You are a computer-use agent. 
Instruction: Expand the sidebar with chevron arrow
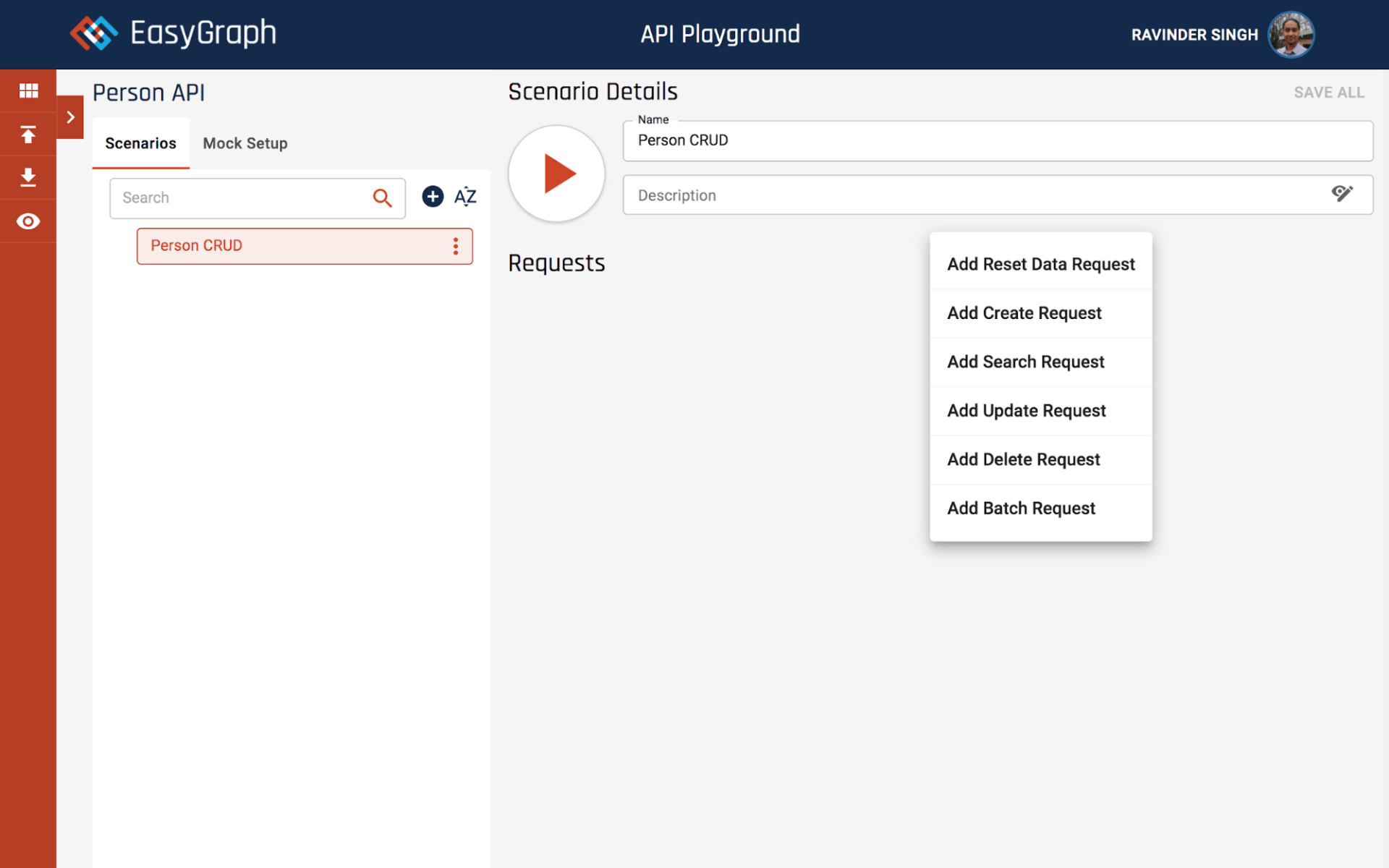(70, 117)
